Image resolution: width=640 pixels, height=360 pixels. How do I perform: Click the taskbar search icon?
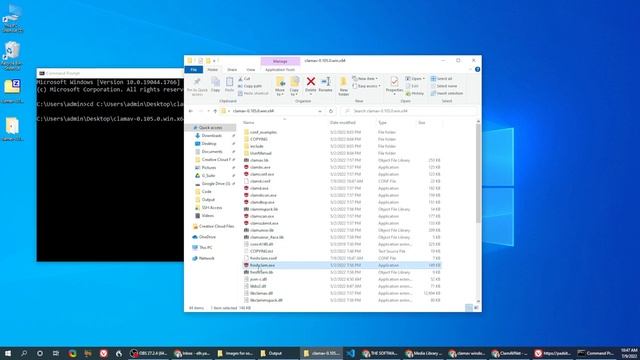click(x=24, y=353)
